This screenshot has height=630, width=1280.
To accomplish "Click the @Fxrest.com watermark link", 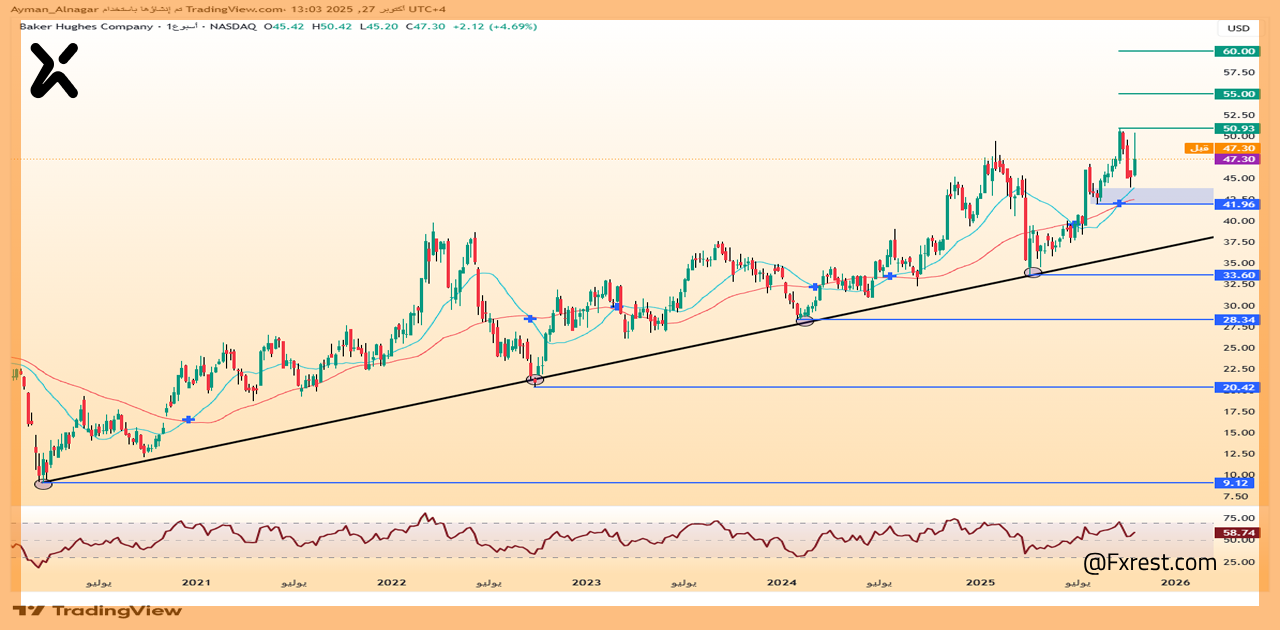I will click(1149, 562).
